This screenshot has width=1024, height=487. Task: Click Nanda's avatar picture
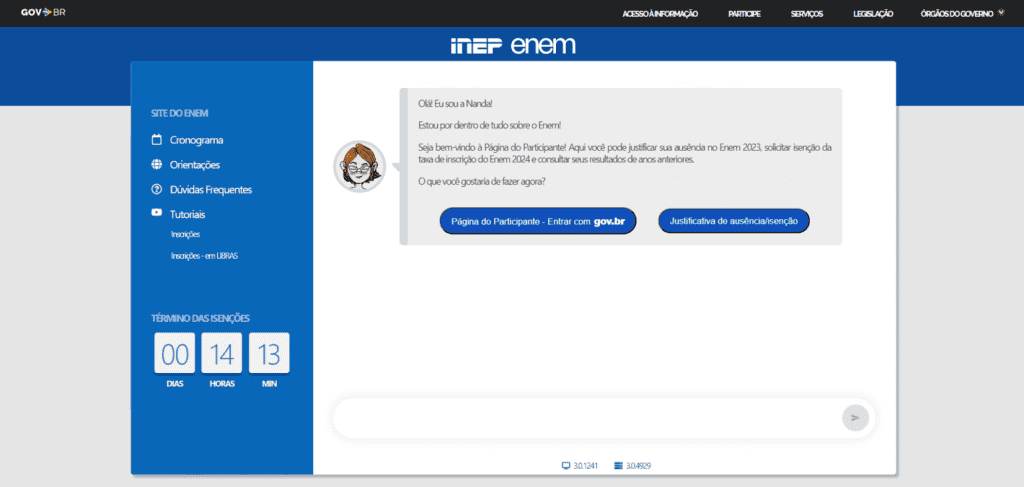tap(360, 166)
